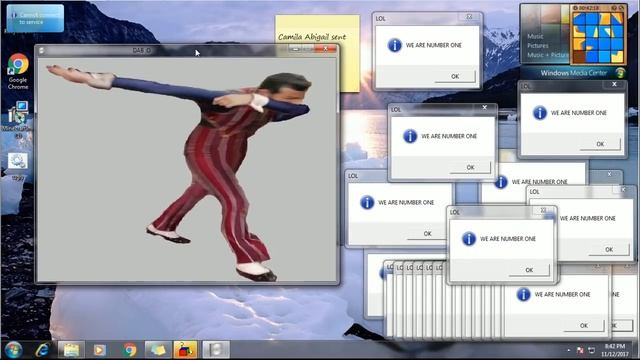The height and width of the screenshot is (360, 640).
Task: Click info icon in LOL dialog under Media Center
Action: 540,113
